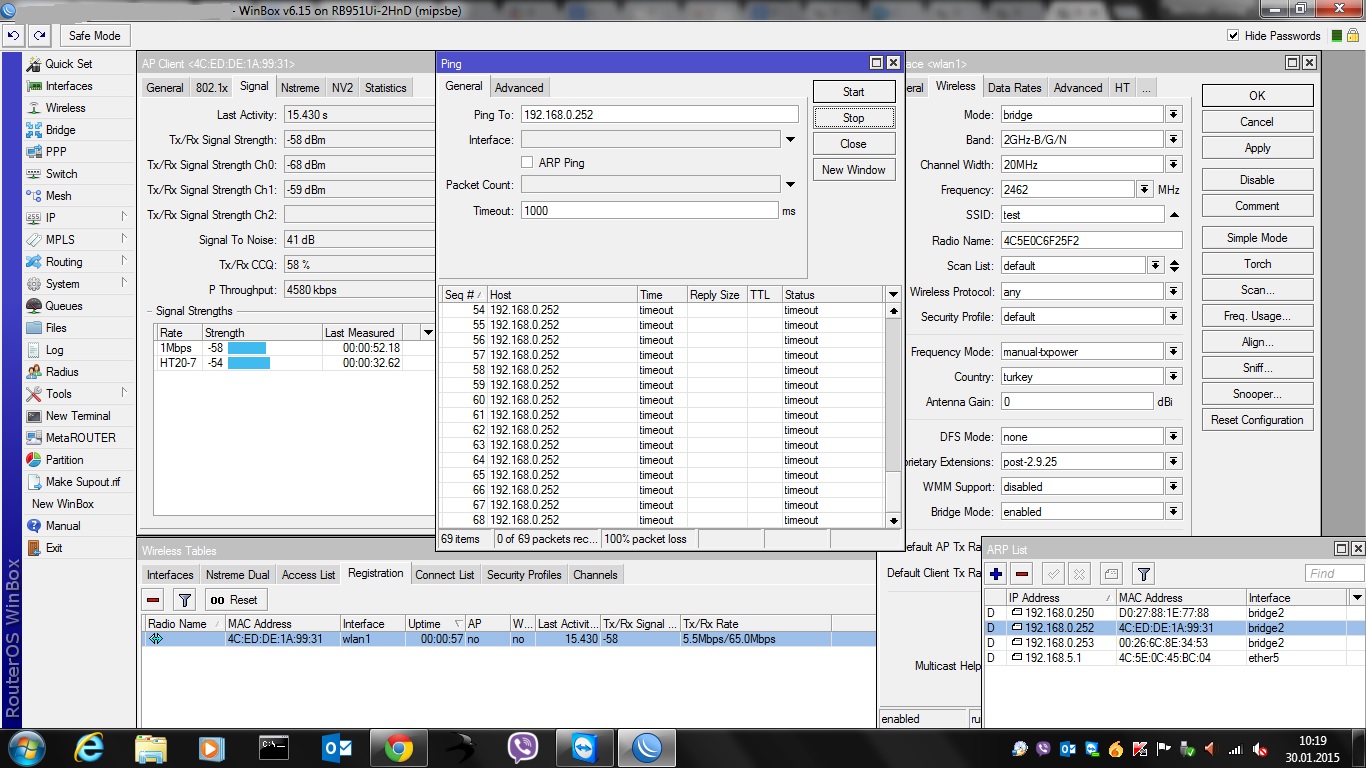Click the blue plus icon in ARP List
The width and height of the screenshot is (1366, 768).
[x=996, y=574]
